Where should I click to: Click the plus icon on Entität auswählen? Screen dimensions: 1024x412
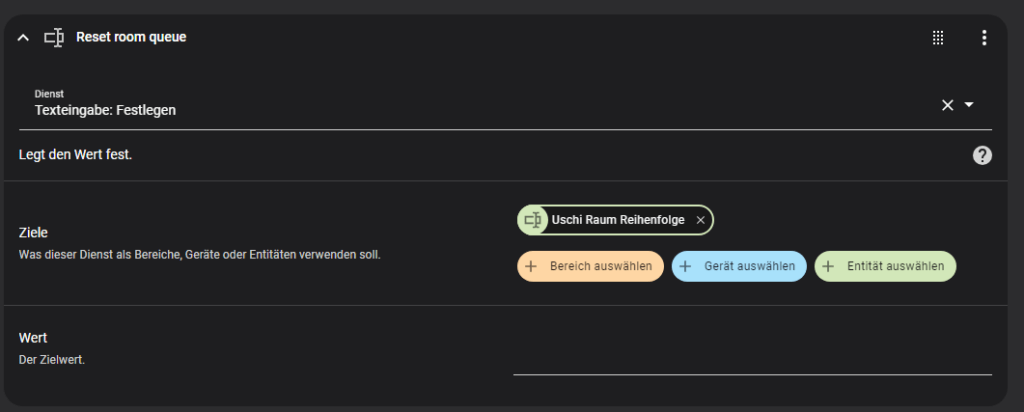[828, 266]
